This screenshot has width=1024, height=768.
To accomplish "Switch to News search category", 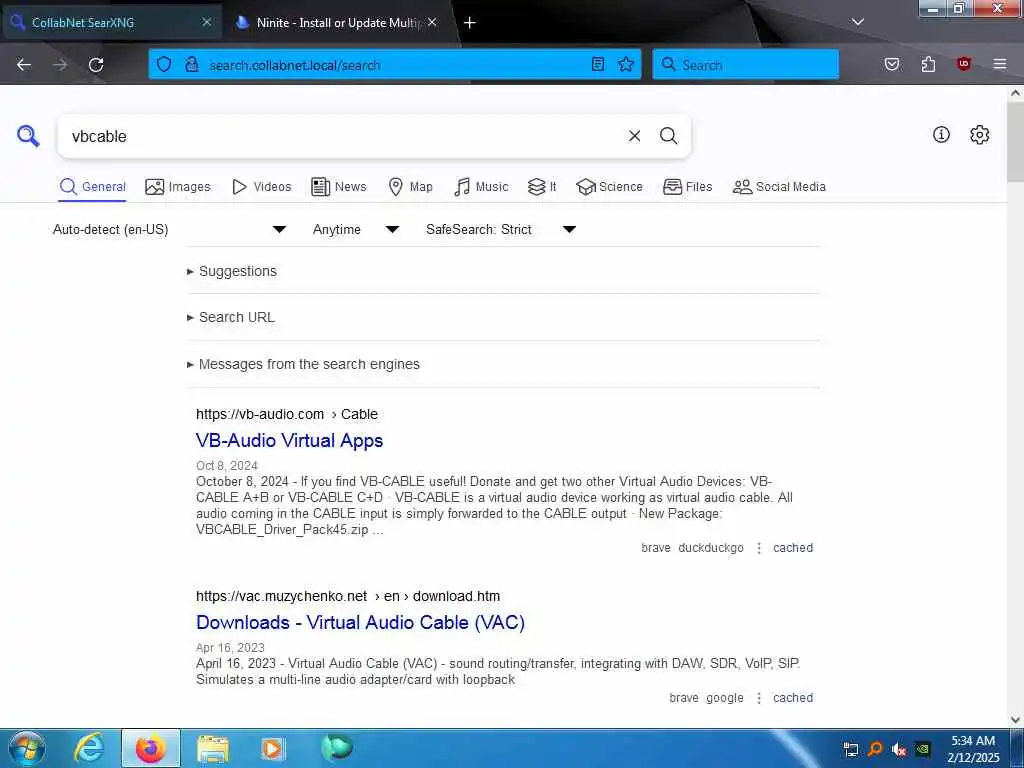I will (x=339, y=187).
